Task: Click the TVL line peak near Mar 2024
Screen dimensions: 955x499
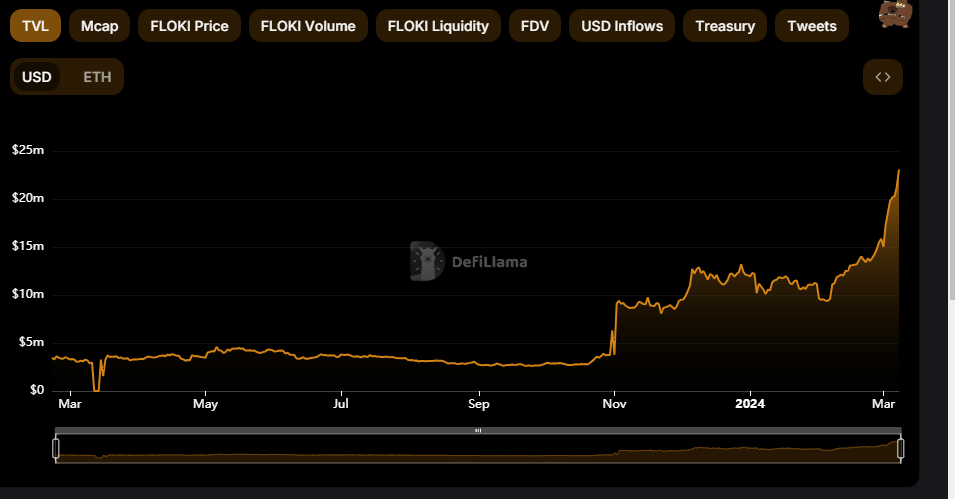Action: pyautogui.click(x=898, y=171)
